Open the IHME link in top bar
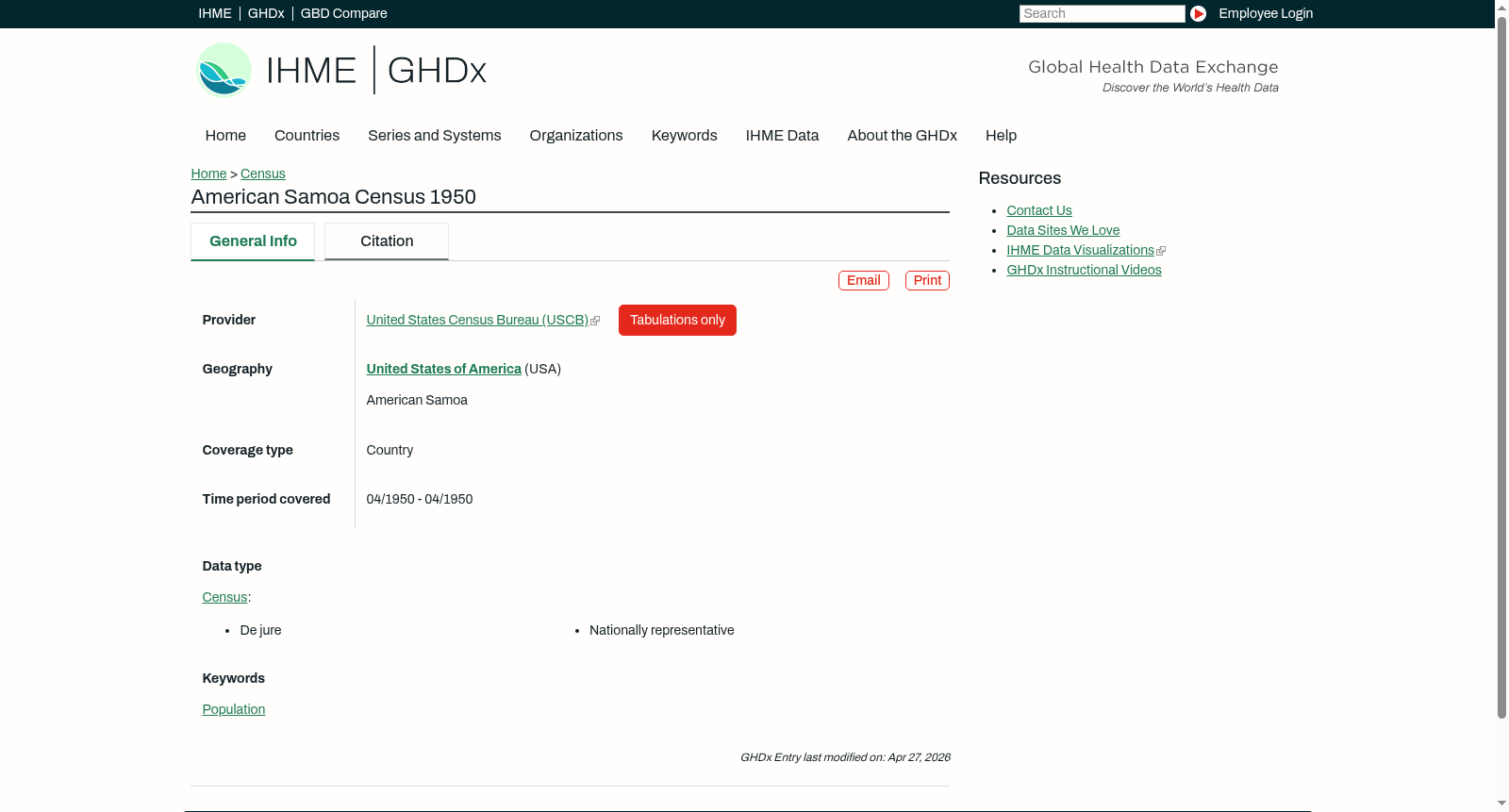This screenshot has width=1509, height=812. point(215,13)
